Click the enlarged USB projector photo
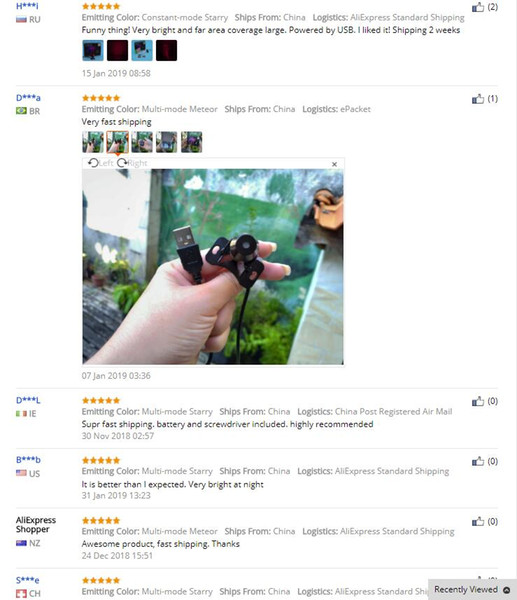This screenshot has height=600, width=517. (213, 267)
